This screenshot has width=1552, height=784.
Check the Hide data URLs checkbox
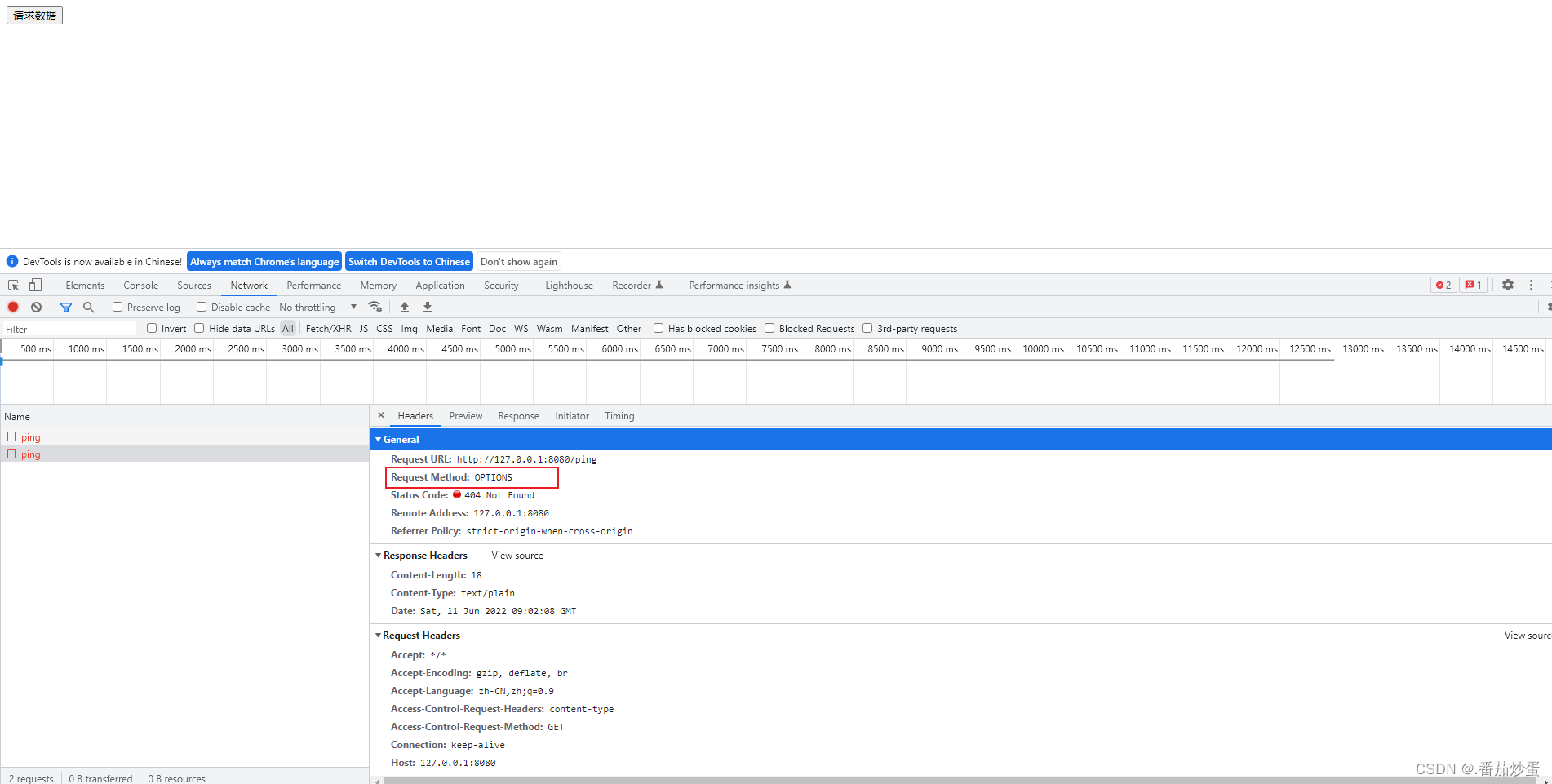199,328
